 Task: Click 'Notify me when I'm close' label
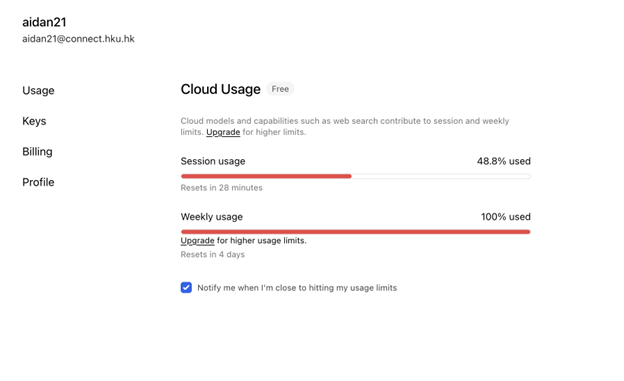coord(297,288)
